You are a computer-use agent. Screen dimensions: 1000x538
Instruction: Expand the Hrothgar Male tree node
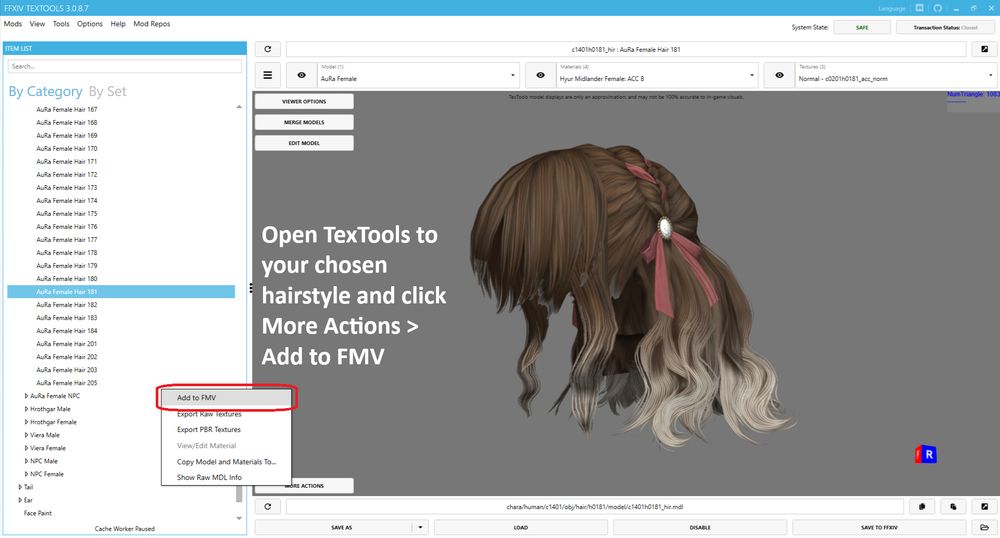tap(26, 409)
